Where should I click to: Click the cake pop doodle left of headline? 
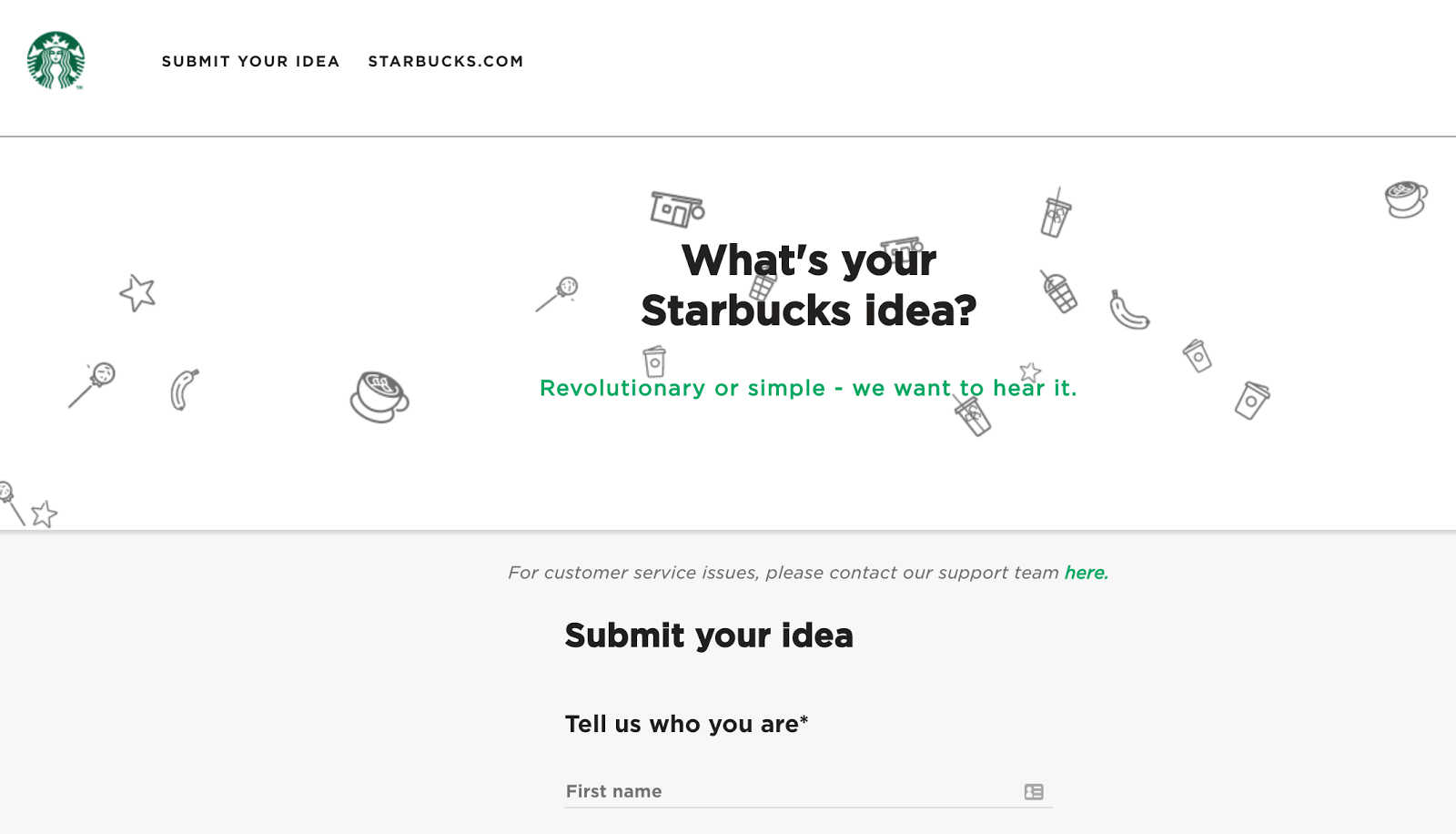[557, 294]
